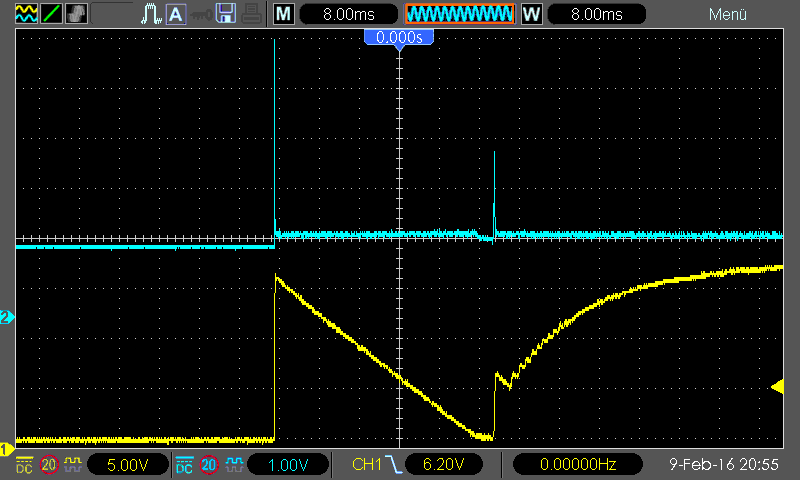Click the grayed-out printer icon
800x480 pixels.
pyautogui.click(x=252, y=14)
